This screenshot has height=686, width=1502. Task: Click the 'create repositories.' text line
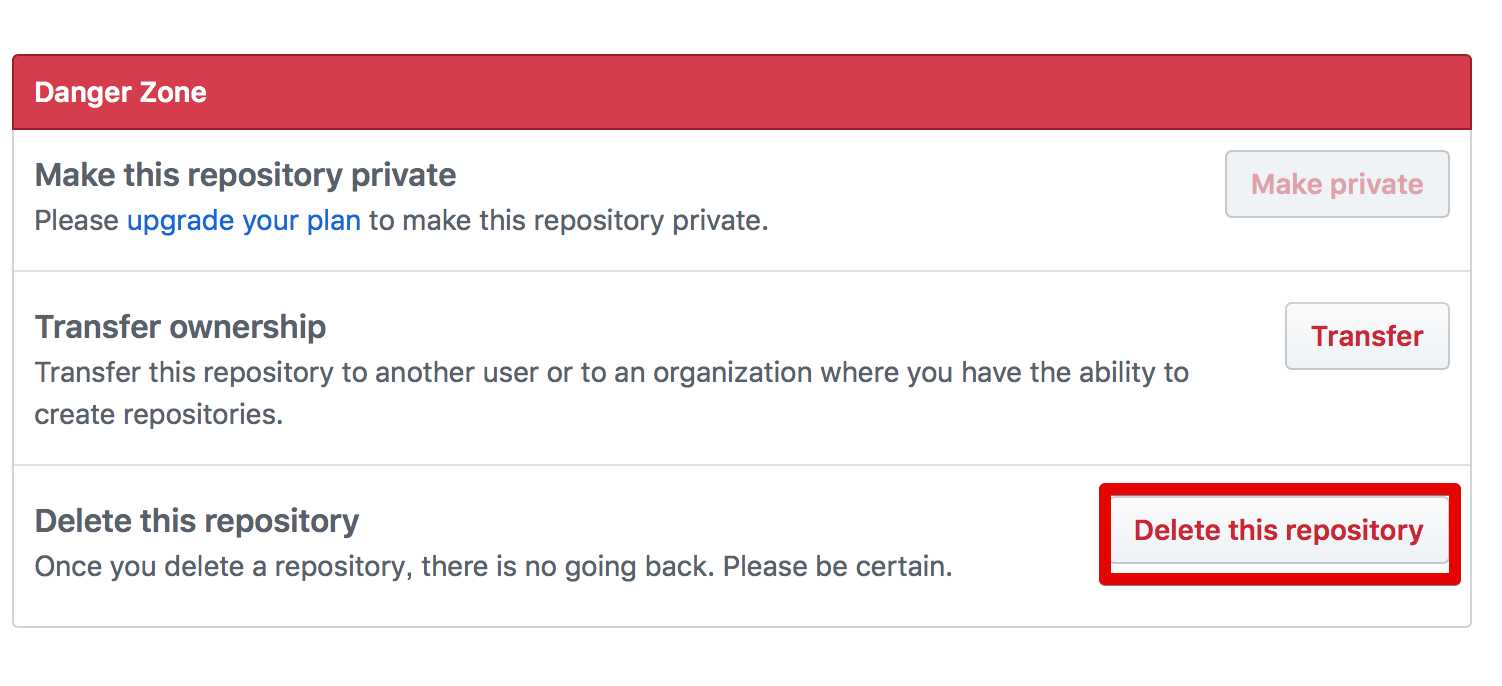point(159,414)
